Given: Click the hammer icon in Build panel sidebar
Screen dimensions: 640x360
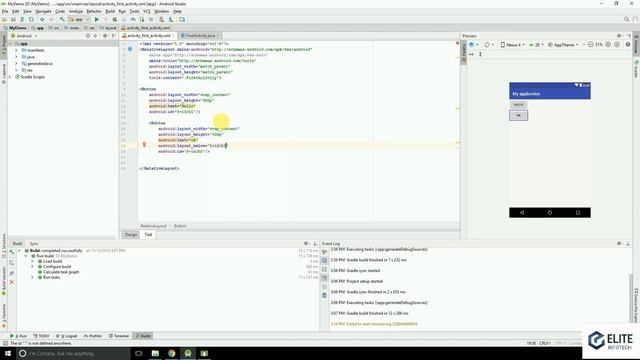Looking at the screenshot, I should [11, 252].
